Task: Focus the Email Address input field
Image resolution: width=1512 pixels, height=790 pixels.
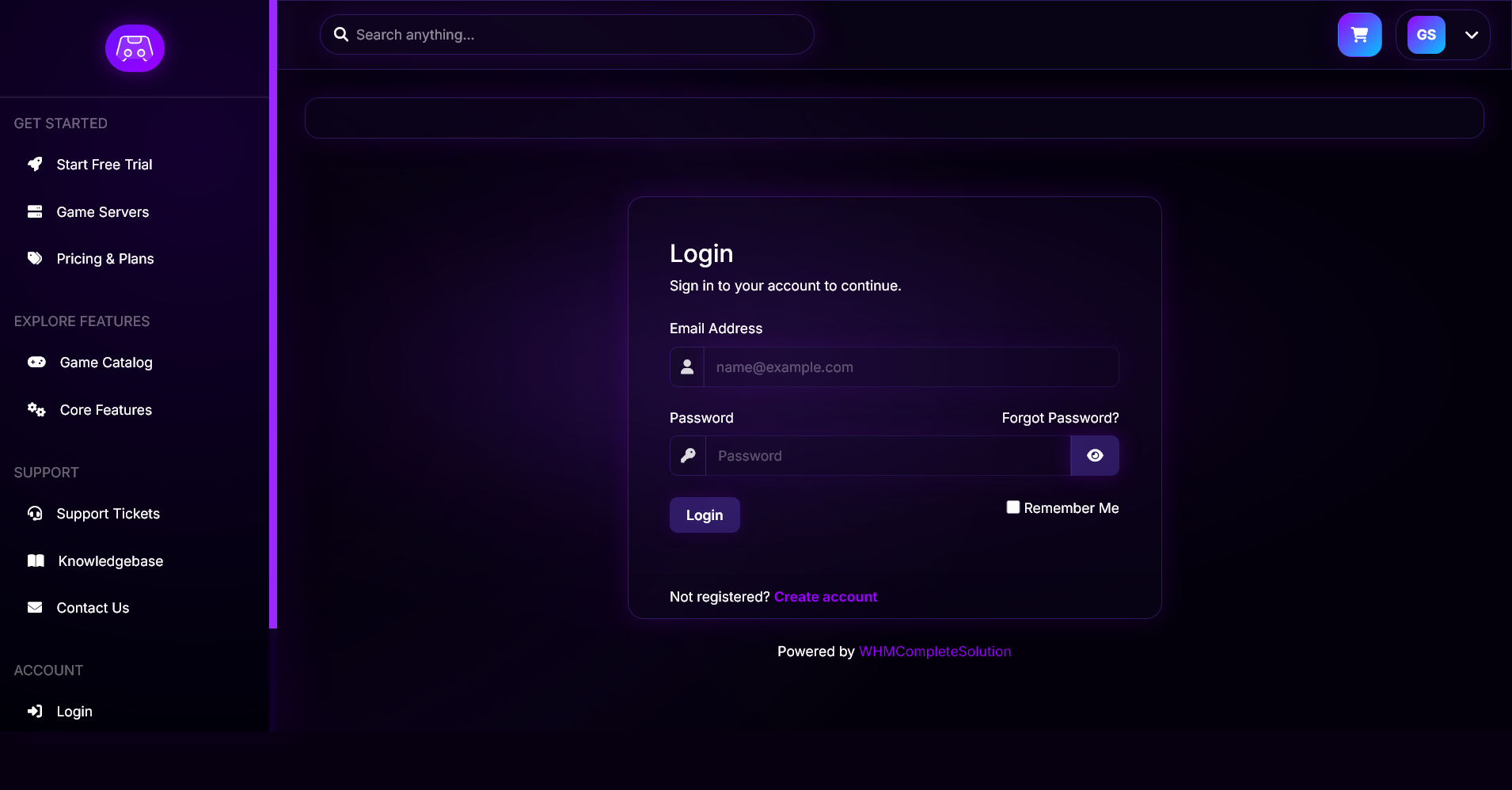Action: (910, 367)
